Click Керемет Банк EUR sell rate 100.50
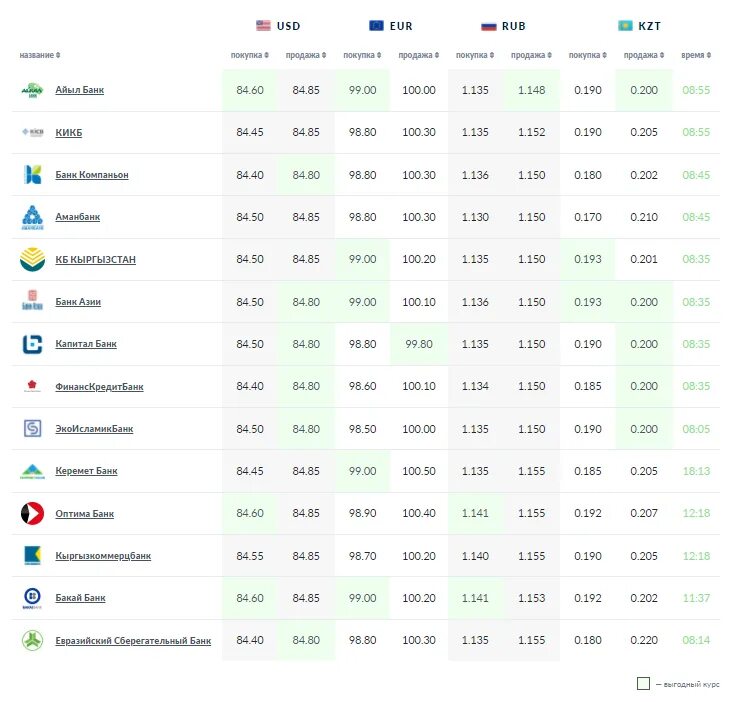 [x=418, y=471]
